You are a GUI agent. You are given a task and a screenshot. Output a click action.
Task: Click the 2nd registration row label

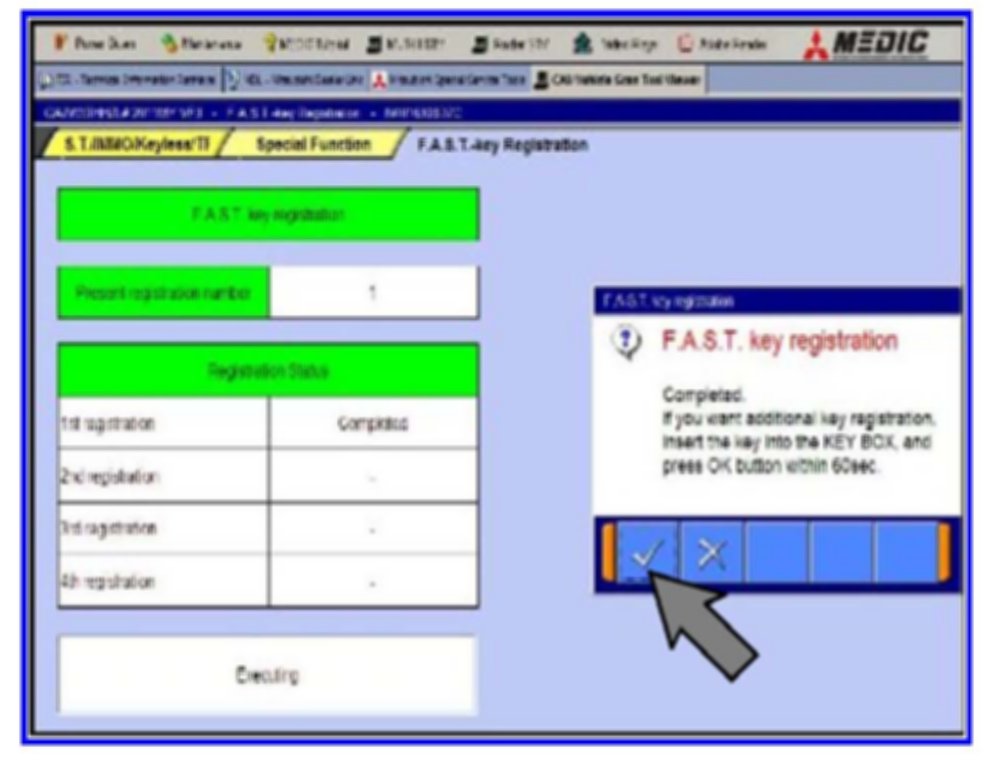163,476
